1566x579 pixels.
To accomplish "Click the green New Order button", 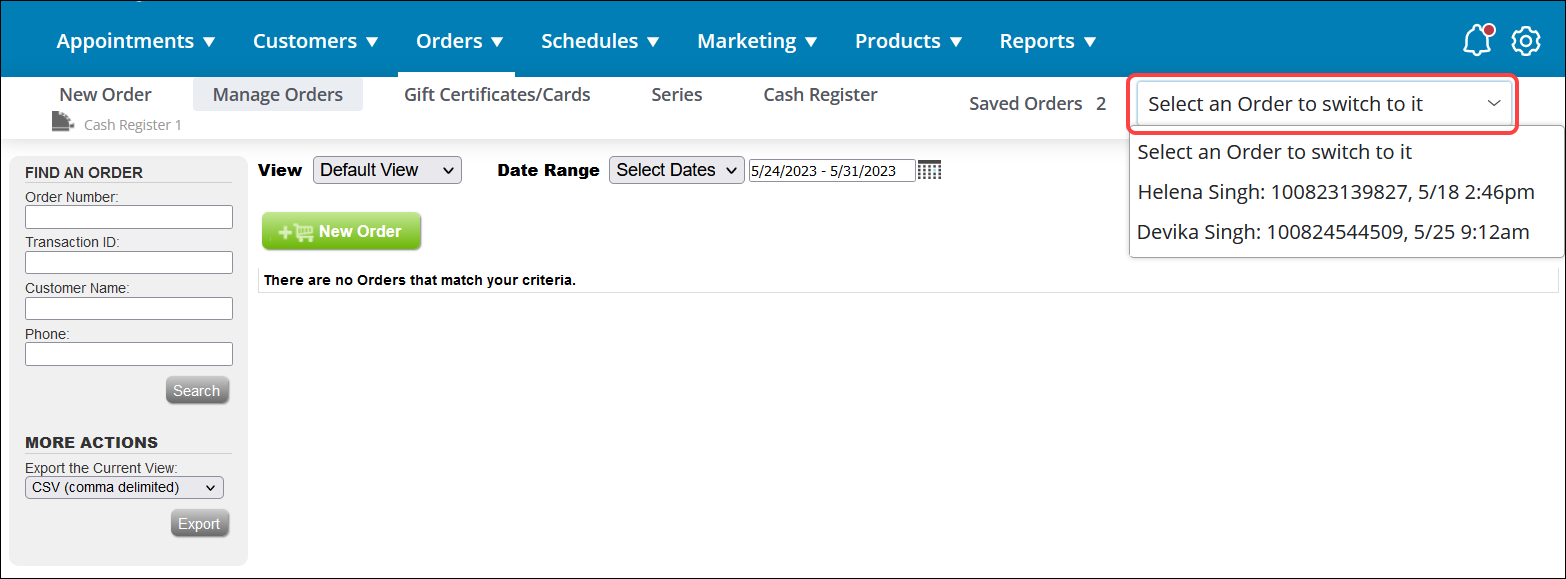I will pyautogui.click(x=341, y=231).
